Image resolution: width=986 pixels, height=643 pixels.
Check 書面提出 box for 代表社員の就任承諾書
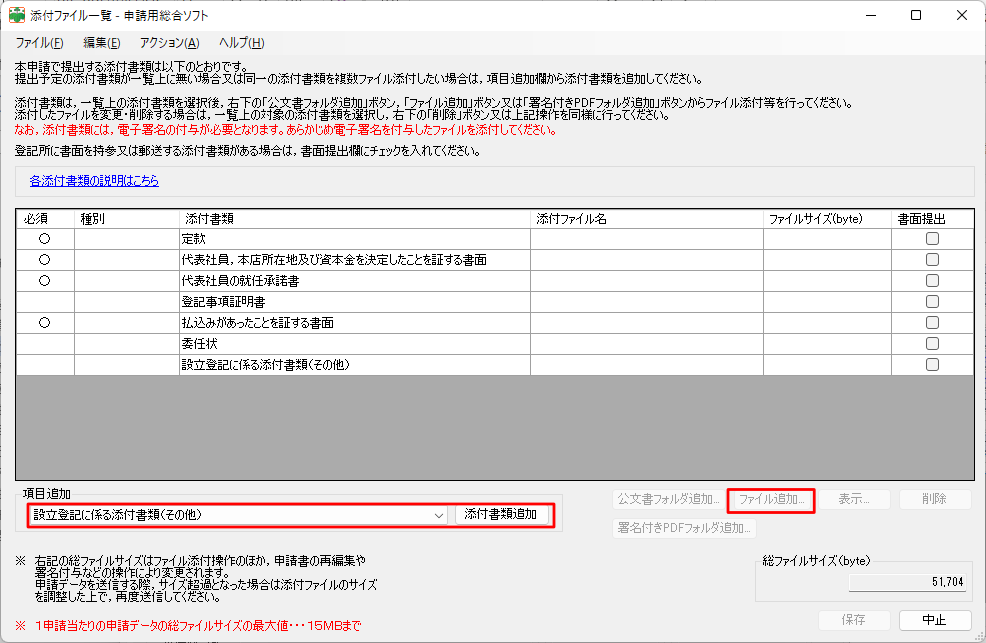tap(932, 281)
